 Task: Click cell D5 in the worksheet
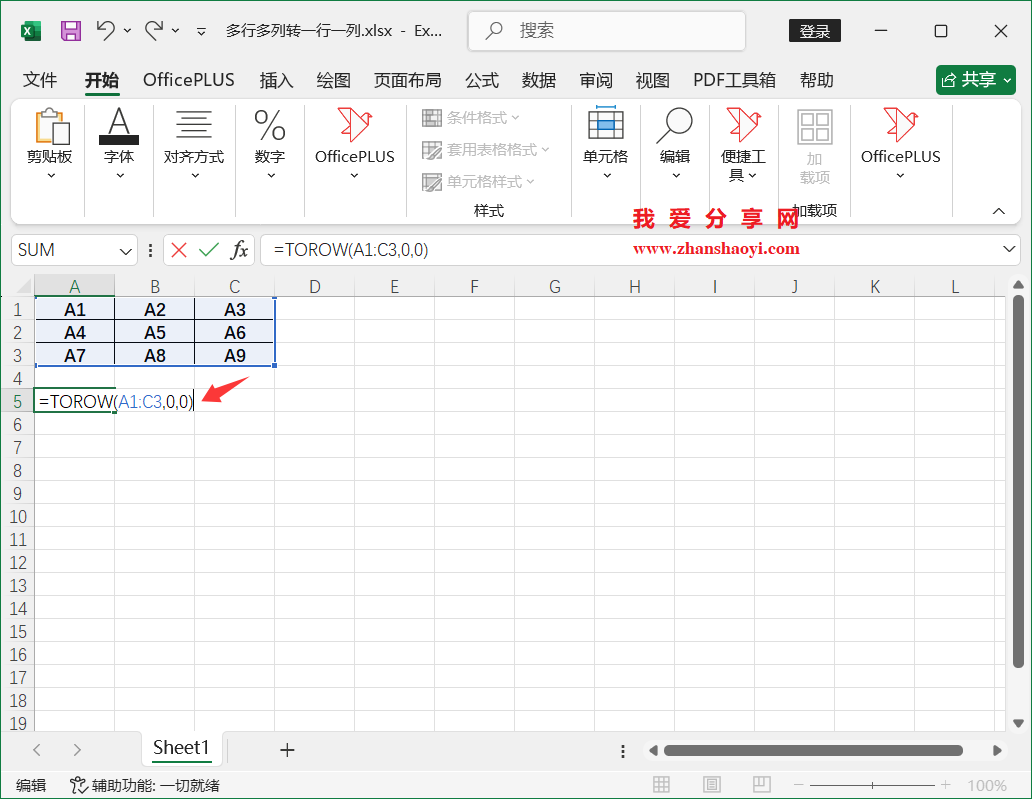pos(314,401)
